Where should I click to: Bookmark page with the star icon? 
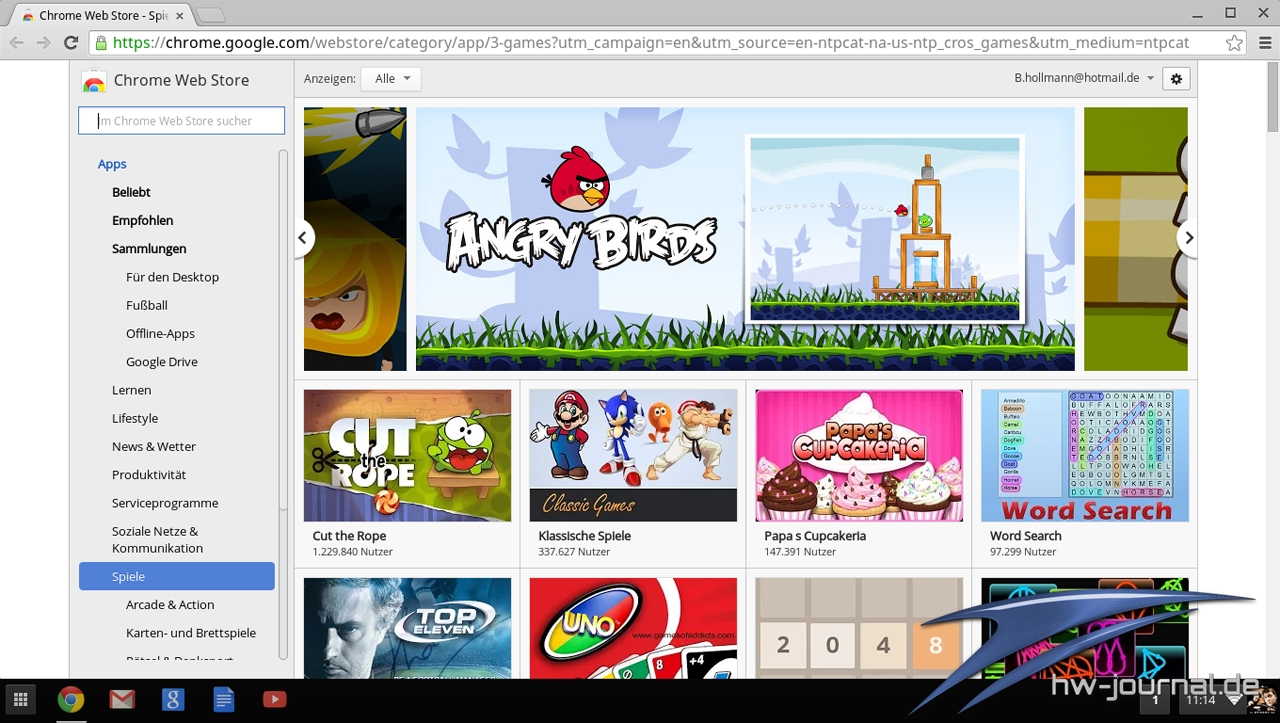click(x=1234, y=43)
